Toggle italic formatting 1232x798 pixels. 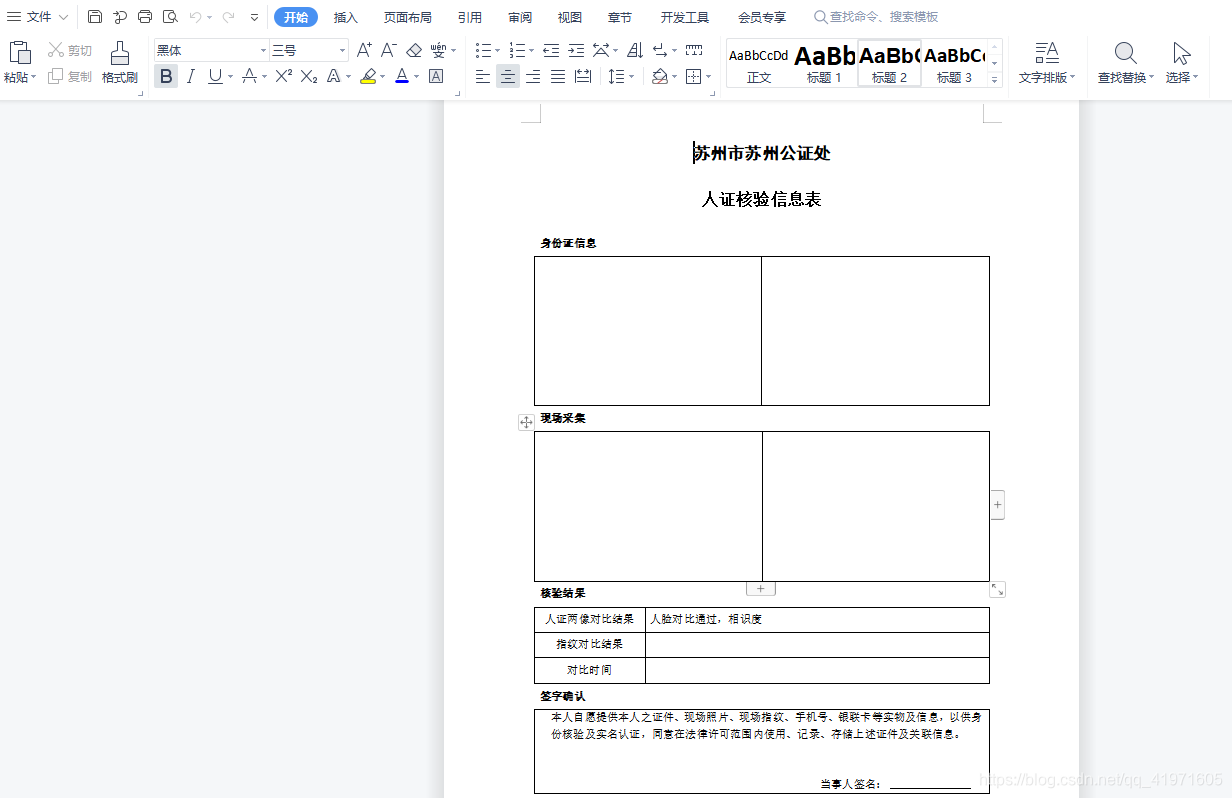(190, 75)
